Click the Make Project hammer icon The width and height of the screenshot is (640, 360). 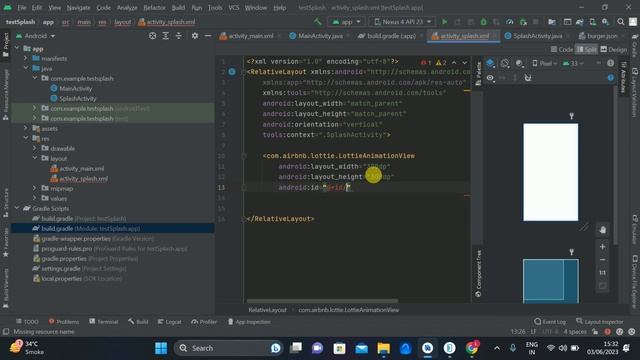click(x=318, y=22)
